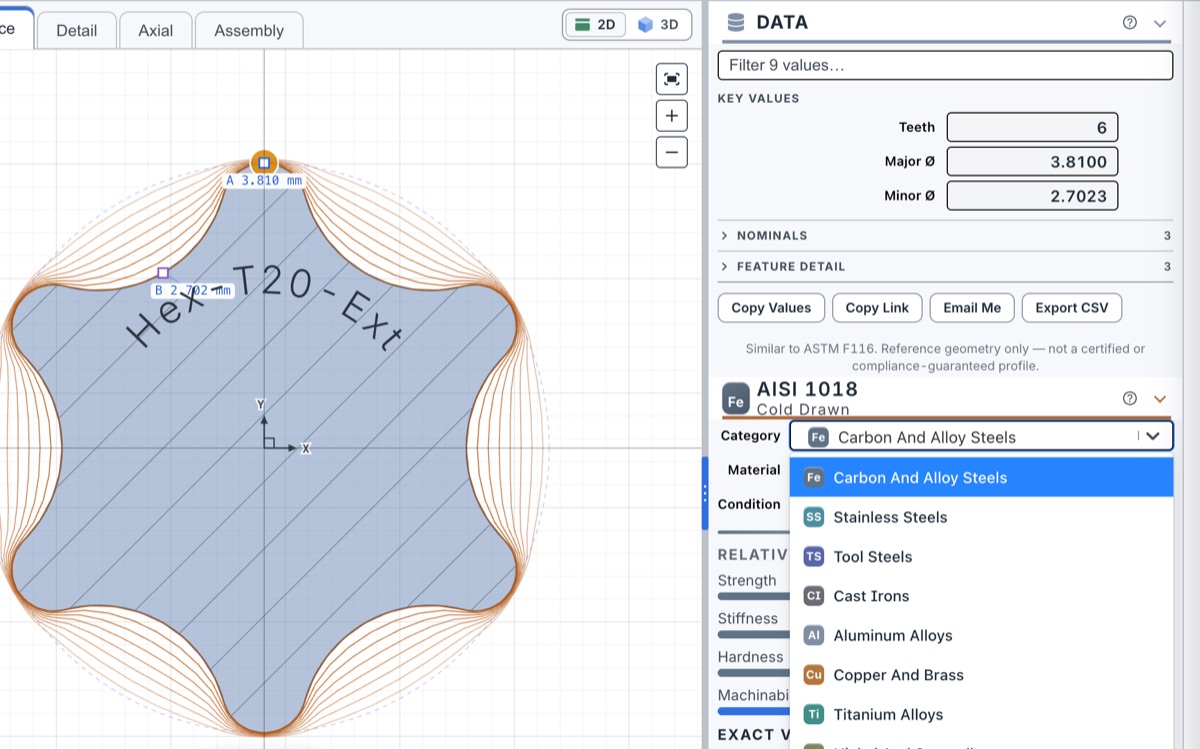Zoom out with the minus button

click(671, 152)
